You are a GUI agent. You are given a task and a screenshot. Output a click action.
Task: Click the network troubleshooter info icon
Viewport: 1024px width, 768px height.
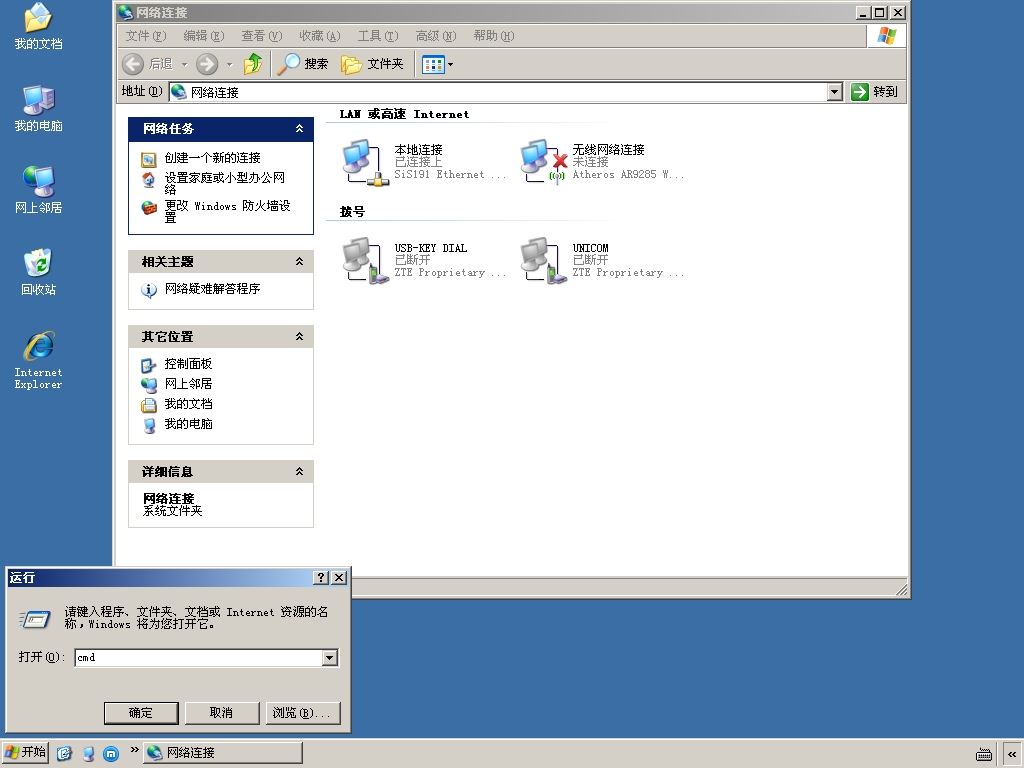tap(149, 290)
